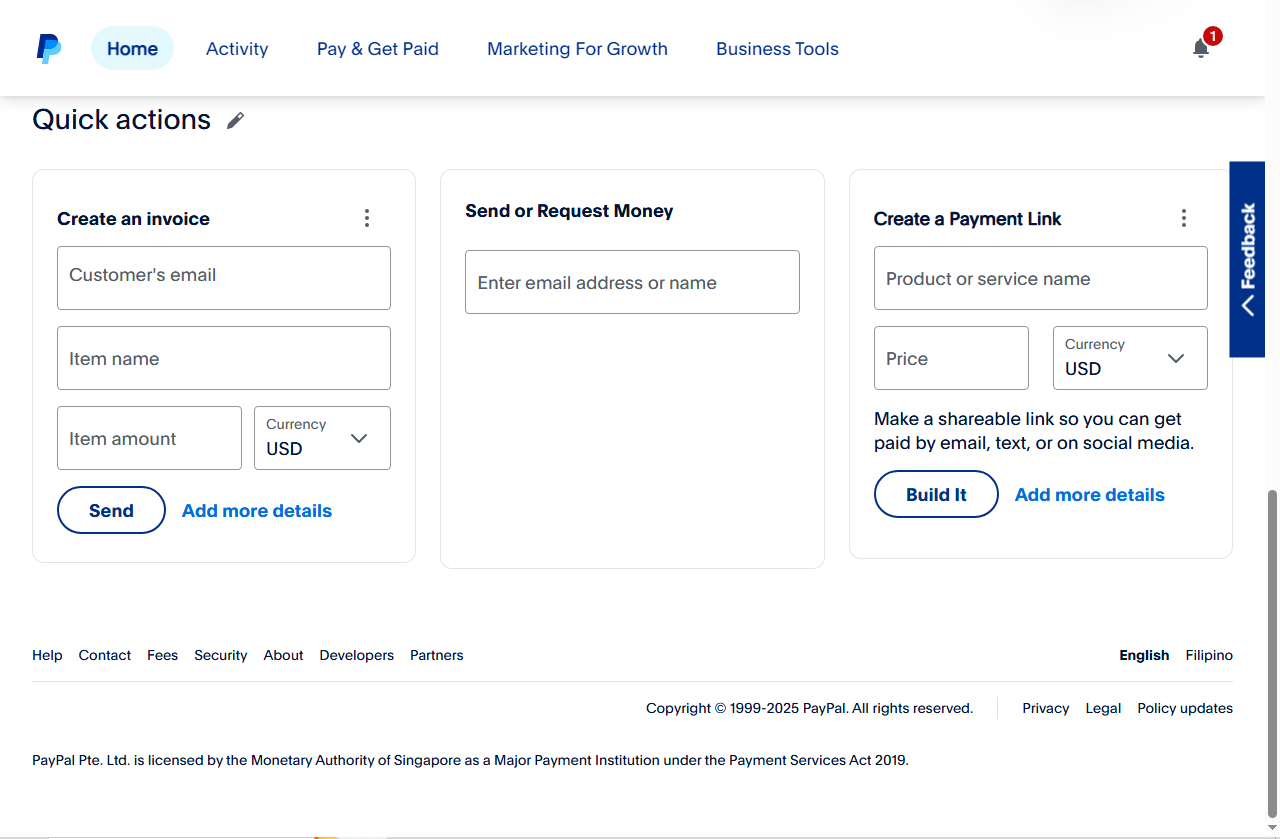Click the Send or Request Money heading

tap(569, 211)
